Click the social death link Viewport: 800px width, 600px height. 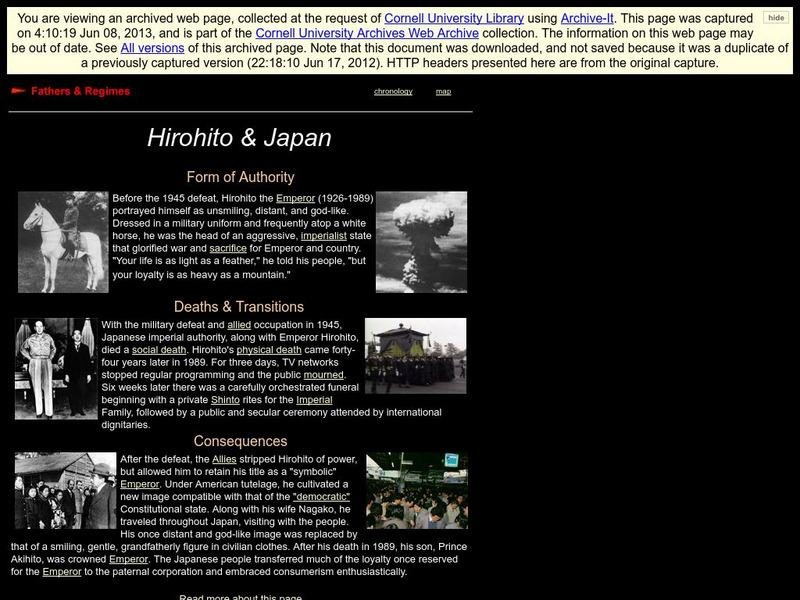[x=158, y=350]
